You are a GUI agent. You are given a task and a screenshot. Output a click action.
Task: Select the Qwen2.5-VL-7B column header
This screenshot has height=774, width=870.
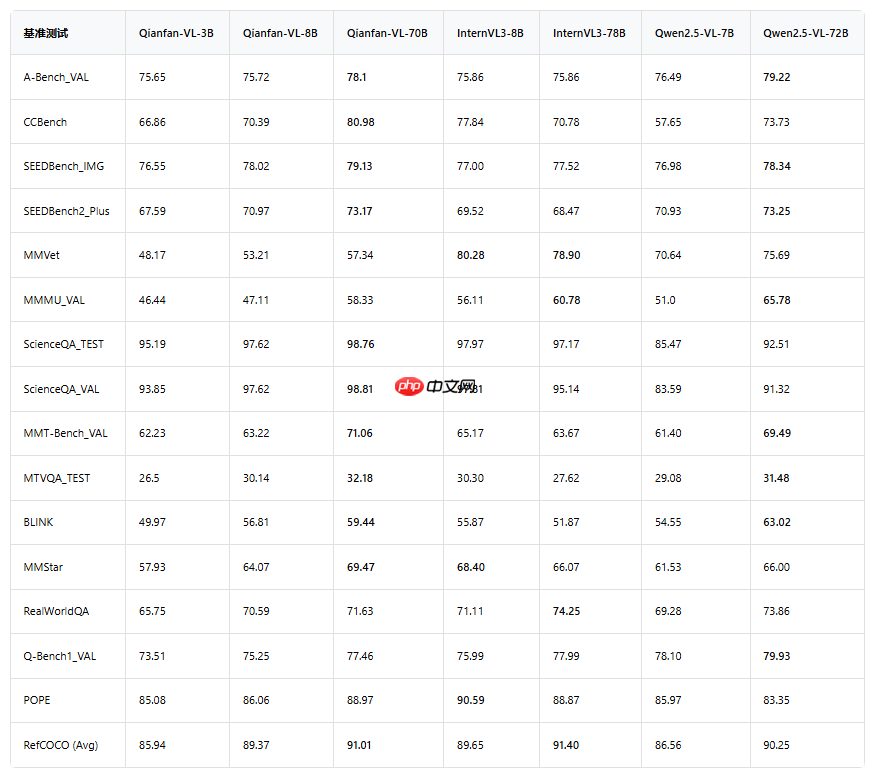pos(694,33)
